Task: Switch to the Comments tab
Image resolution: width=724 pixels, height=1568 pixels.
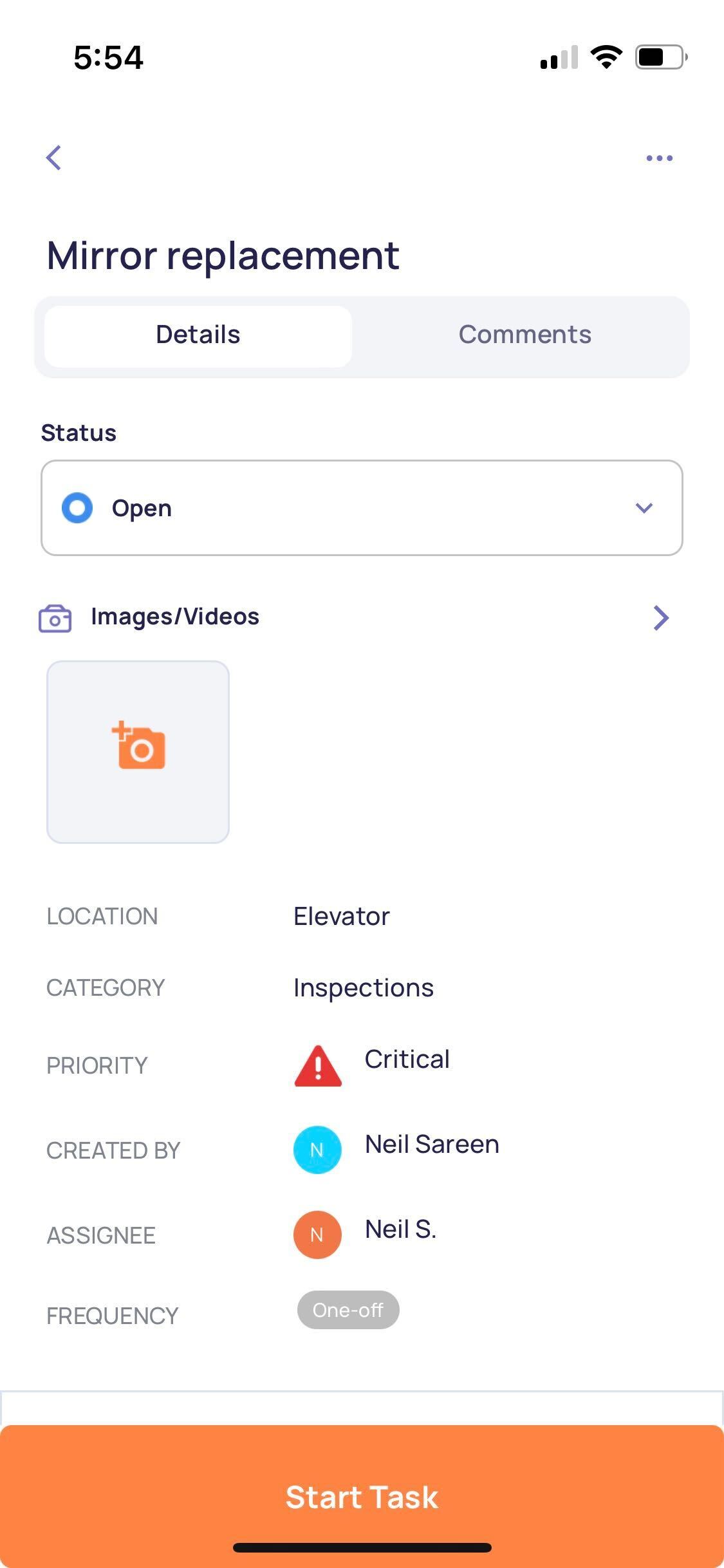Action: tap(524, 335)
